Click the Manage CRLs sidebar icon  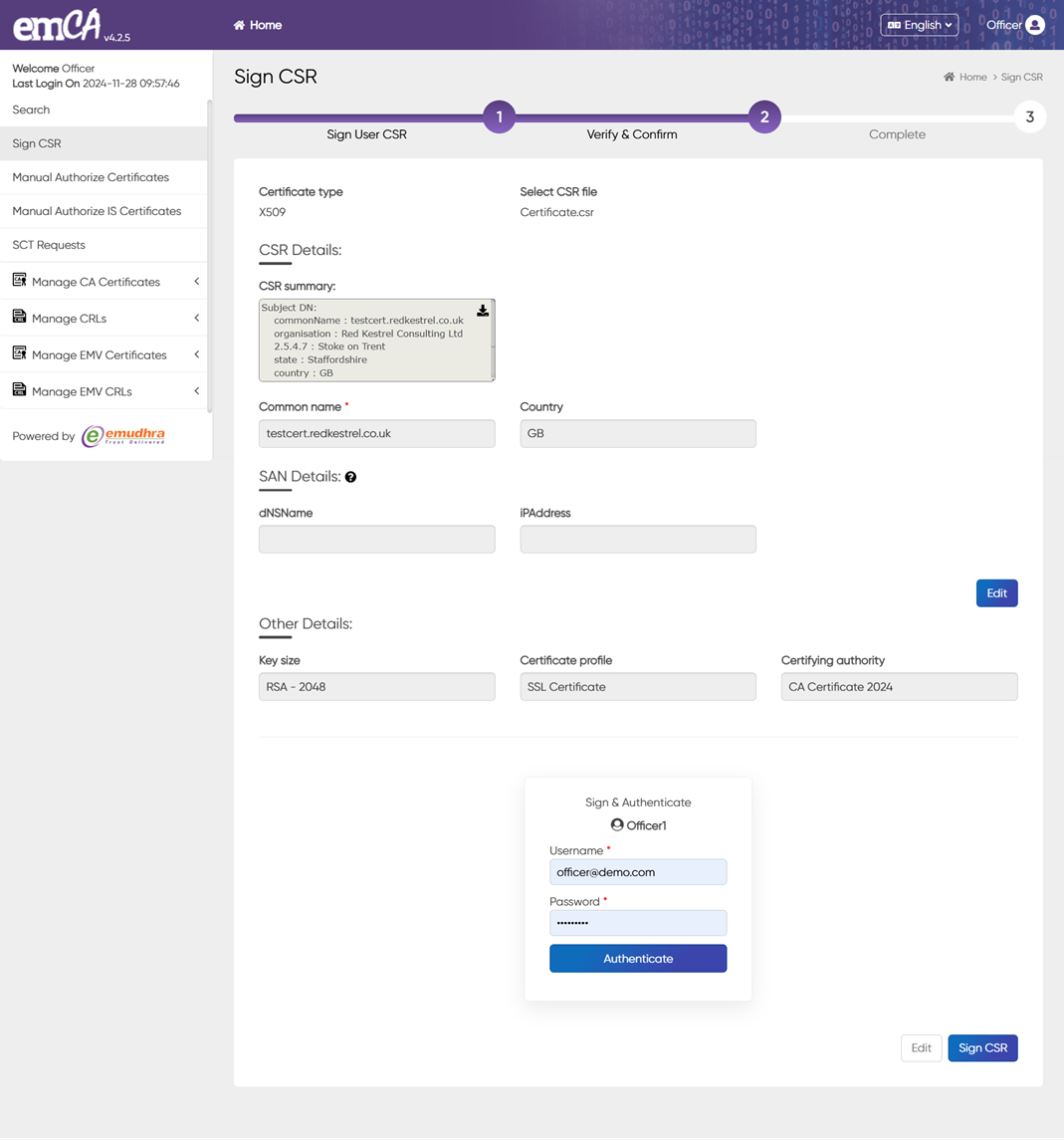19,318
